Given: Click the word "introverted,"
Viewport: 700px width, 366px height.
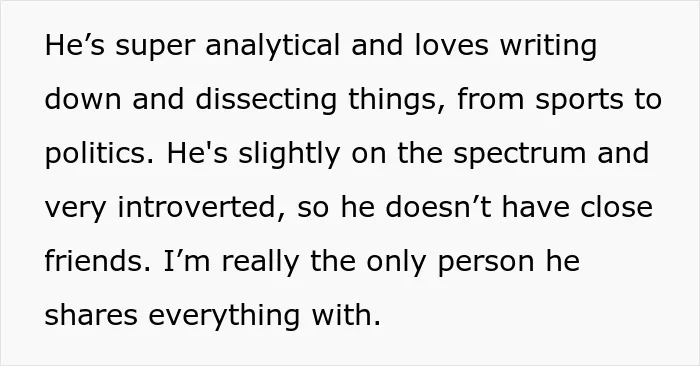Looking at the screenshot, I should [x=202, y=208].
